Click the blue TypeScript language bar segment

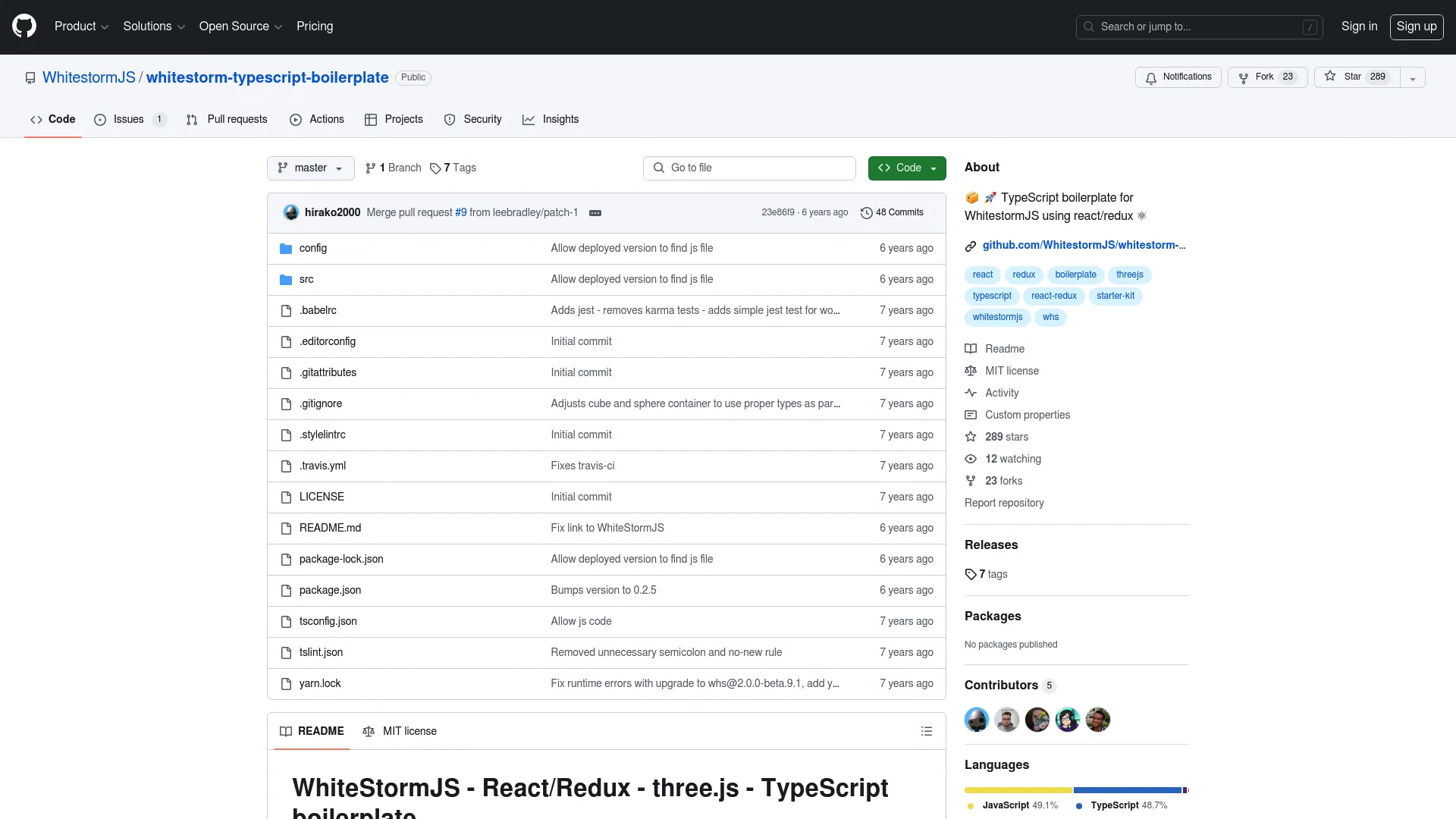pos(1128,790)
